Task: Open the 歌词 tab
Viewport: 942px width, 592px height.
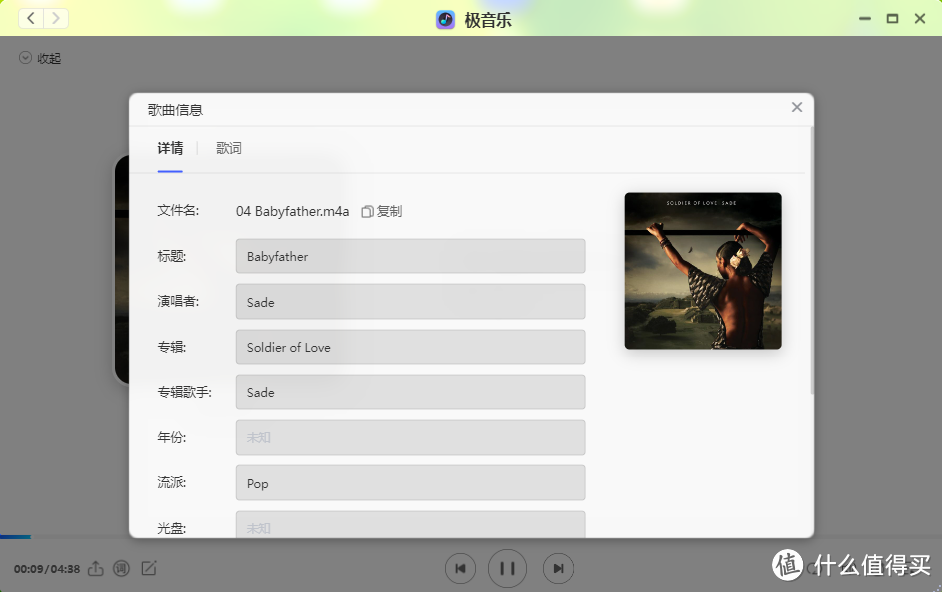Action: tap(229, 148)
